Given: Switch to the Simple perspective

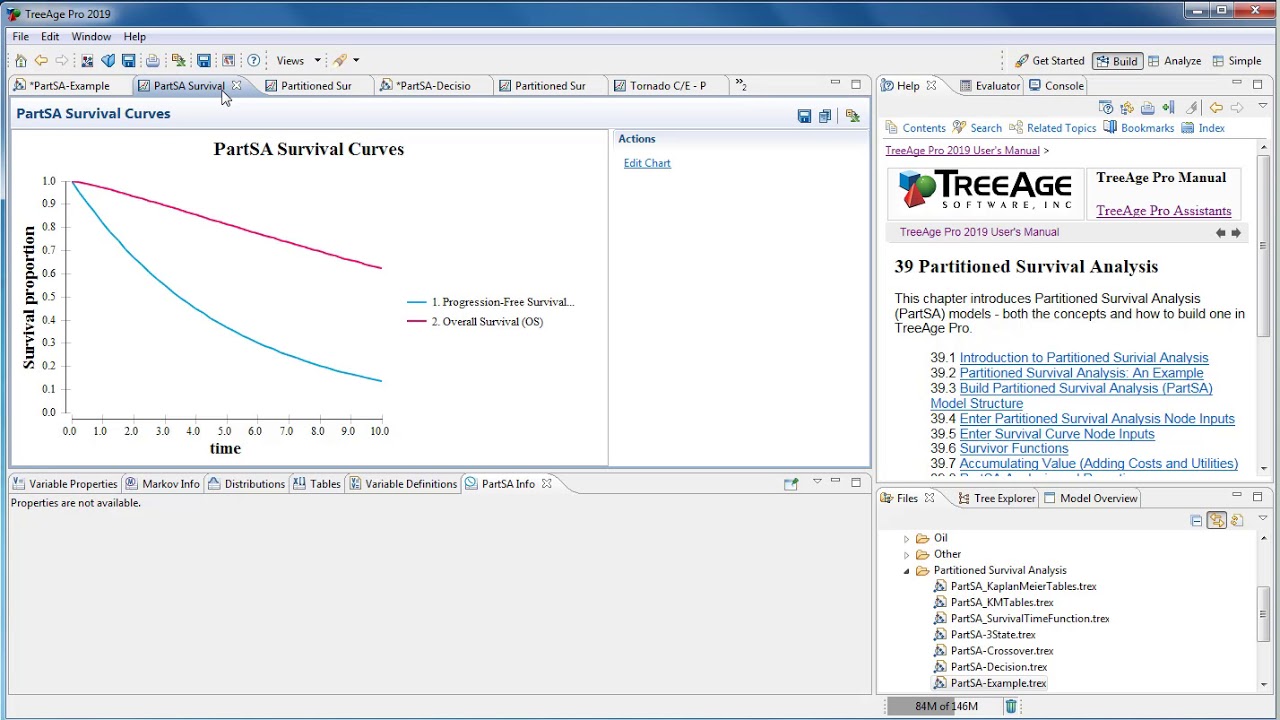Looking at the screenshot, I should tap(1236, 61).
